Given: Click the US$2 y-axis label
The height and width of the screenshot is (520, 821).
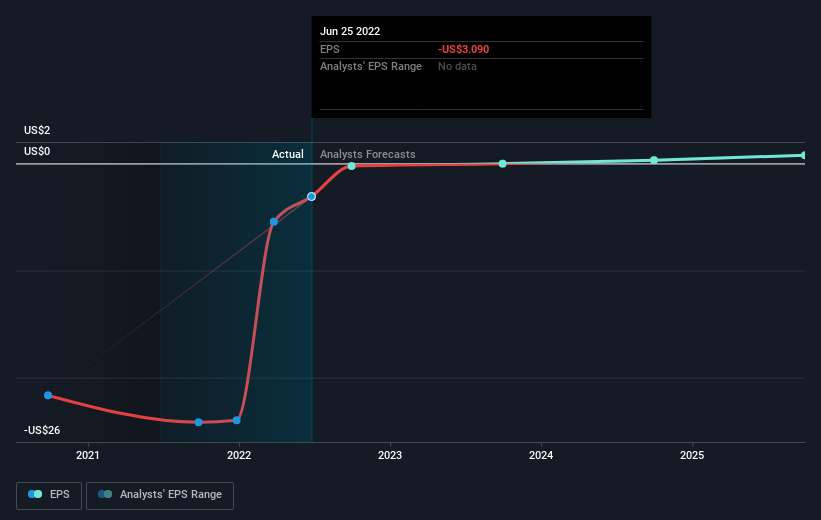Looking at the screenshot, I should [37, 130].
